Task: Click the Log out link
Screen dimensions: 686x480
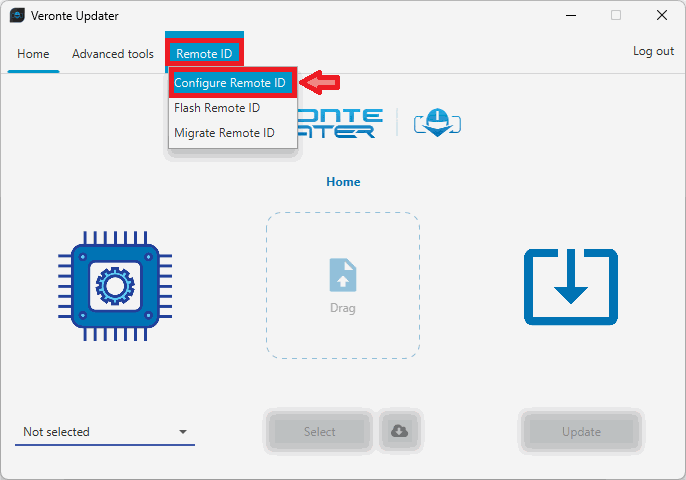Action: tap(653, 51)
